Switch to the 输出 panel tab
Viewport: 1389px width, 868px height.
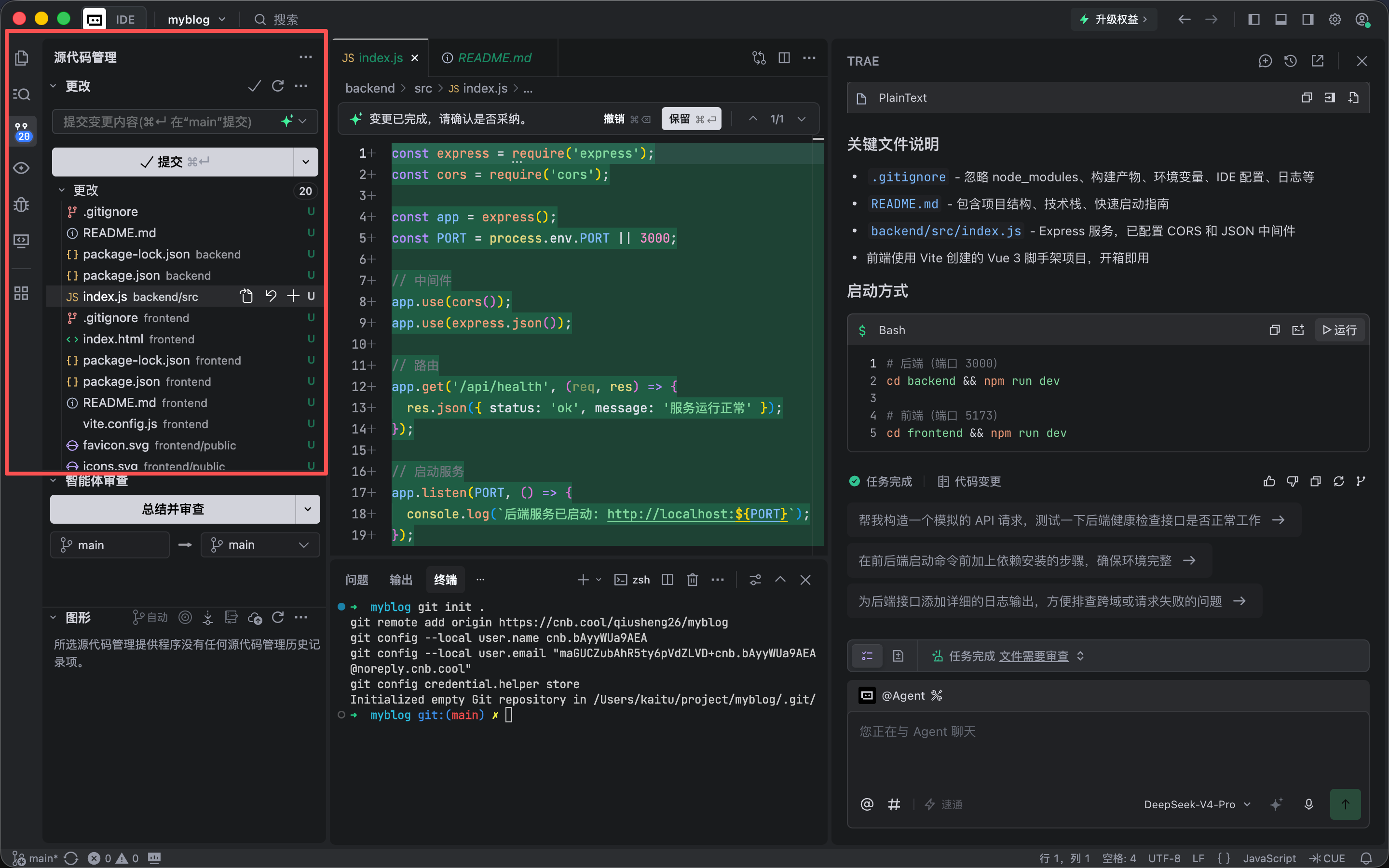tap(401, 580)
